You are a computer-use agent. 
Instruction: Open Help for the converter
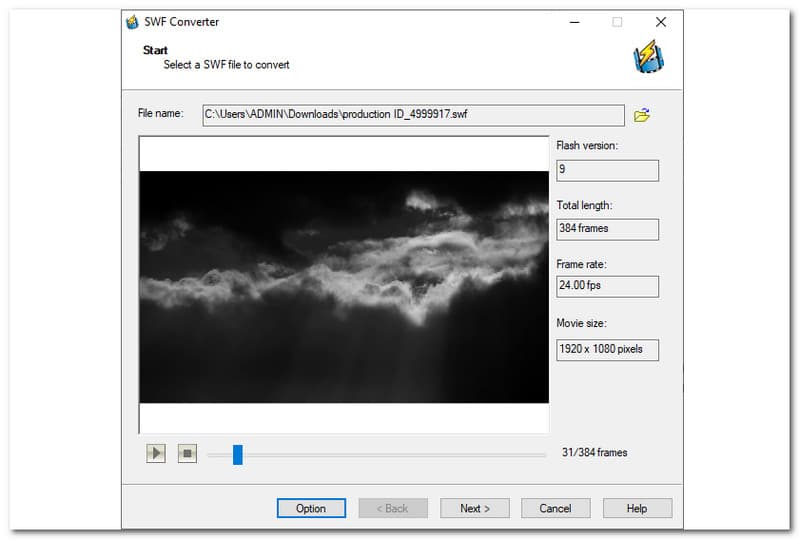pyautogui.click(x=637, y=508)
